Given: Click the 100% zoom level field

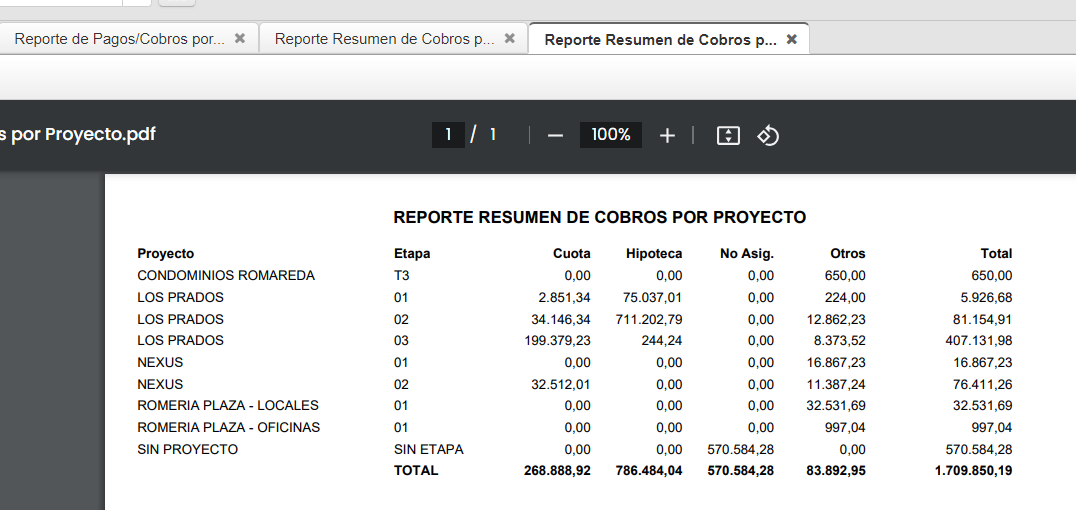Looking at the screenshot, I should click(610, 134).
